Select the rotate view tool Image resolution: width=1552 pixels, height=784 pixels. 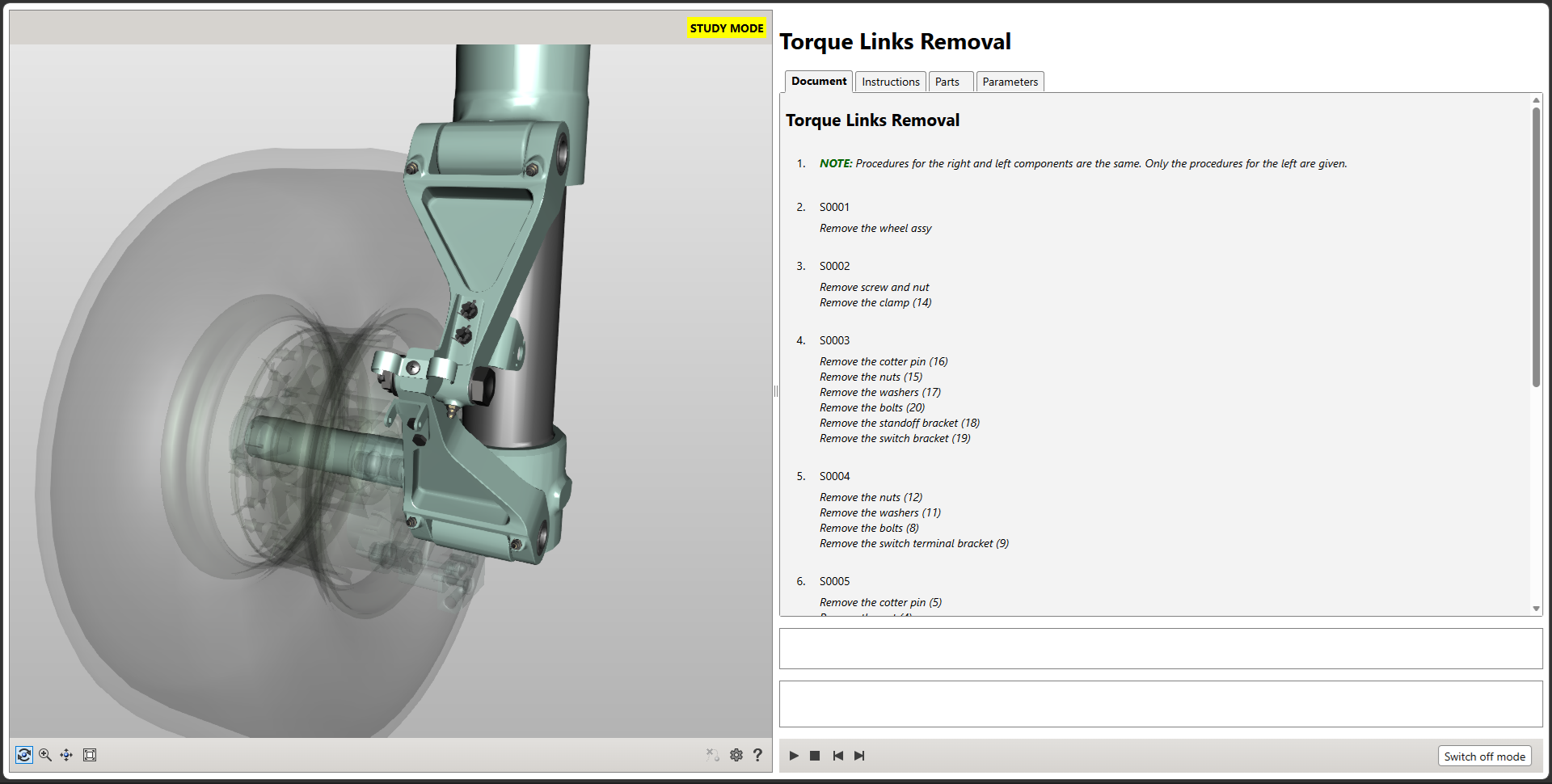point(24,755)
